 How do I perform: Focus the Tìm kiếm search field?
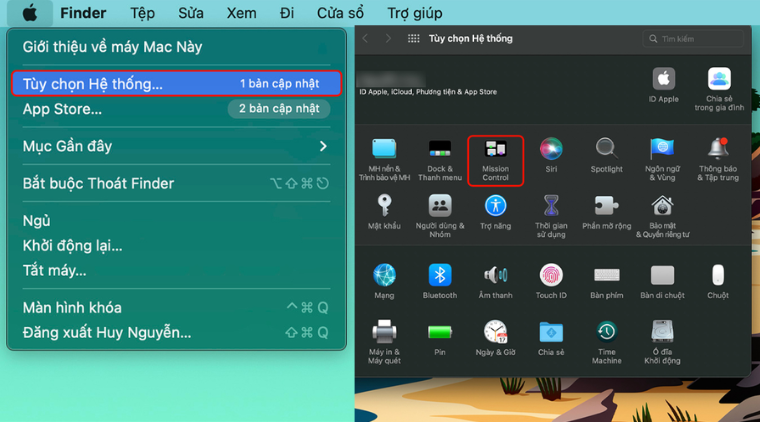click(x=693, y=39)
